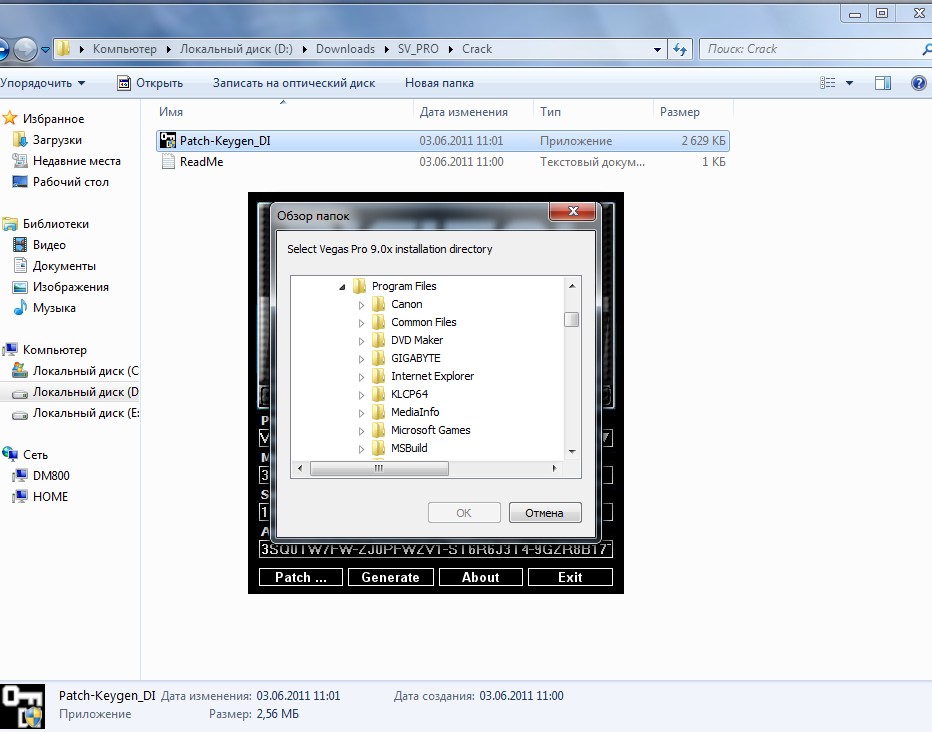The width and height of the screenshot is (932, 732).
Task: Go forward with navigation arrow
Action: click(25, 49)
